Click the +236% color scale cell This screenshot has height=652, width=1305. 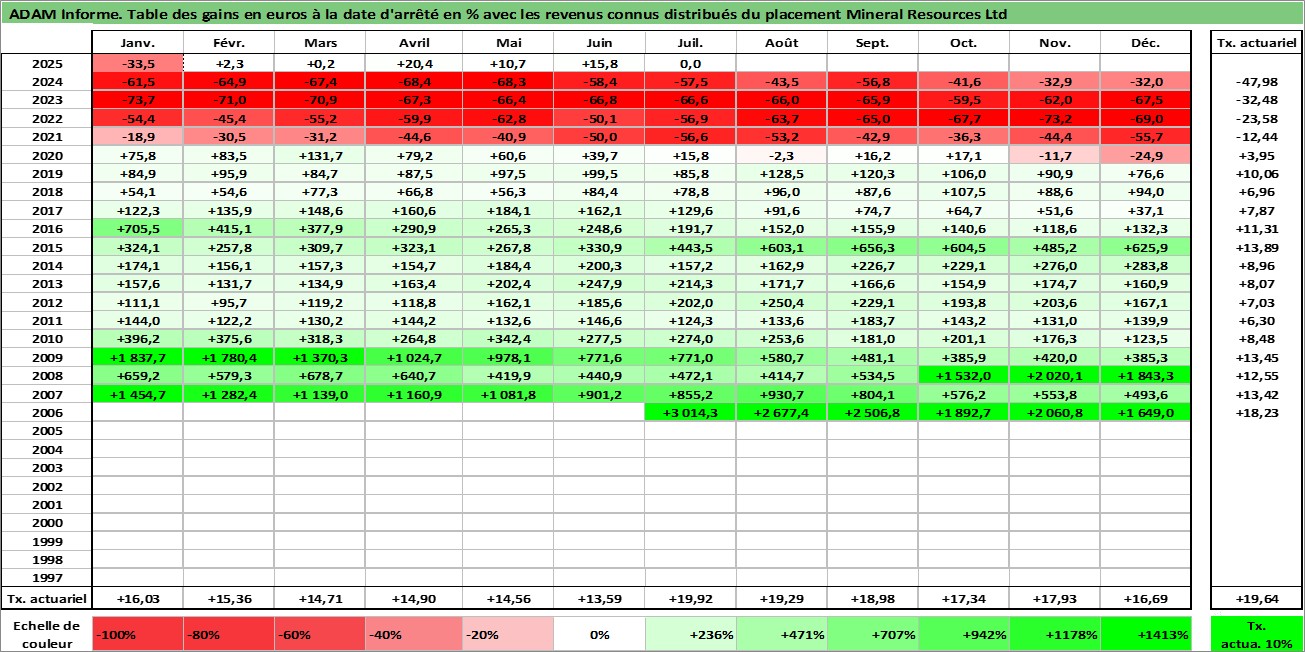click(x=691, y=634)
